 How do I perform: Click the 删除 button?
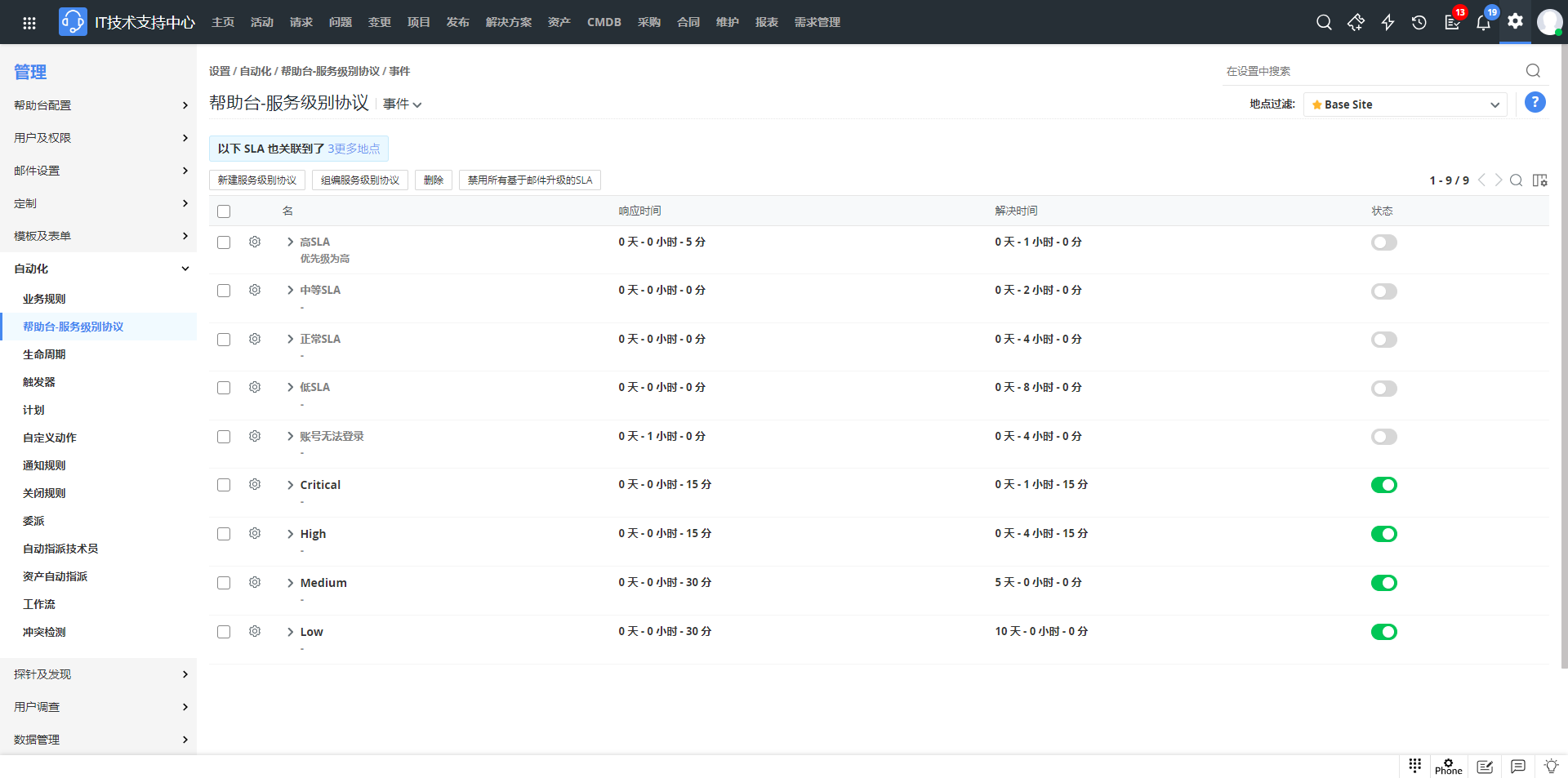click(x=434, y=180)
